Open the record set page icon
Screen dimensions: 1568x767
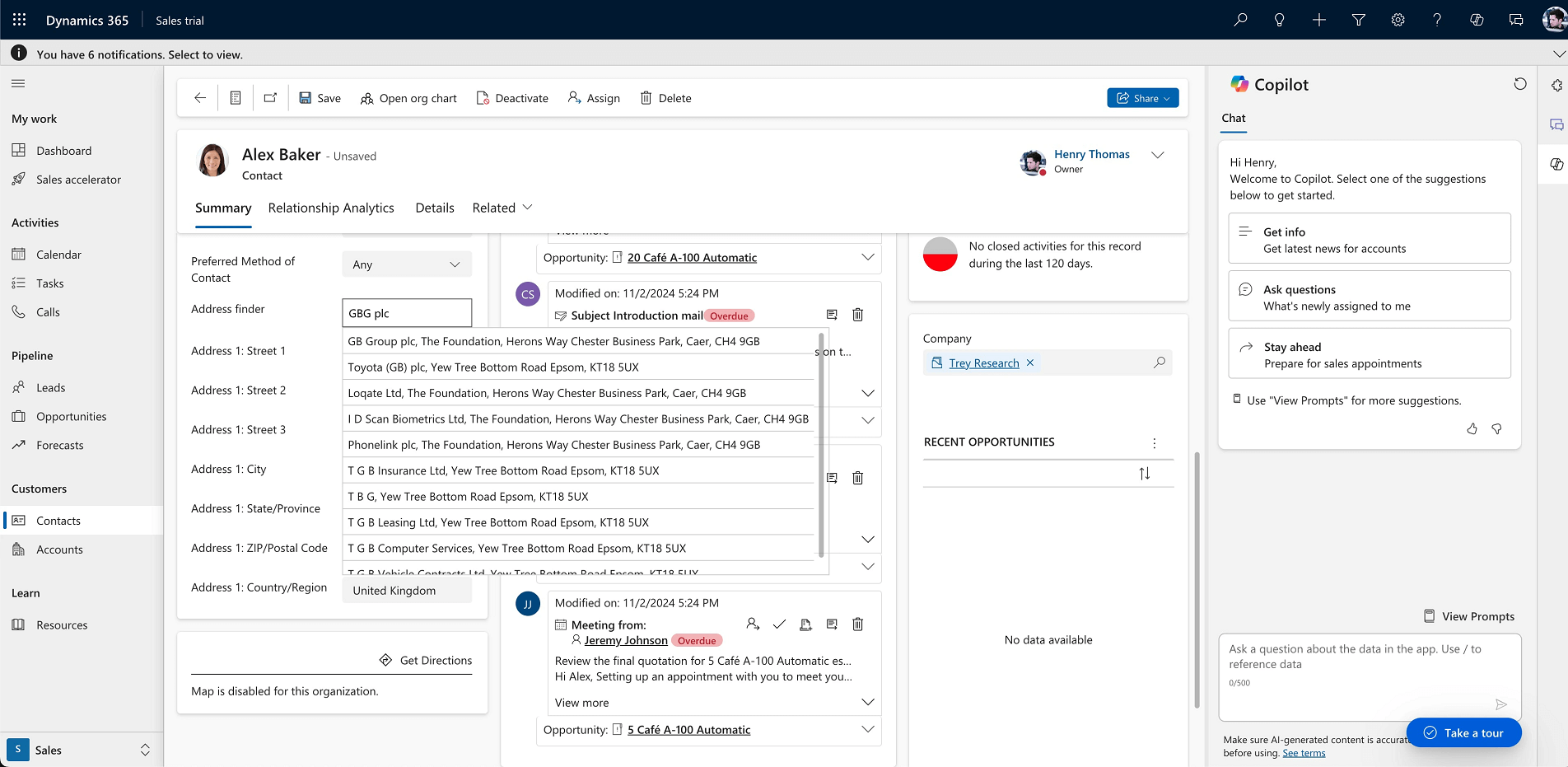click(236, 98)
